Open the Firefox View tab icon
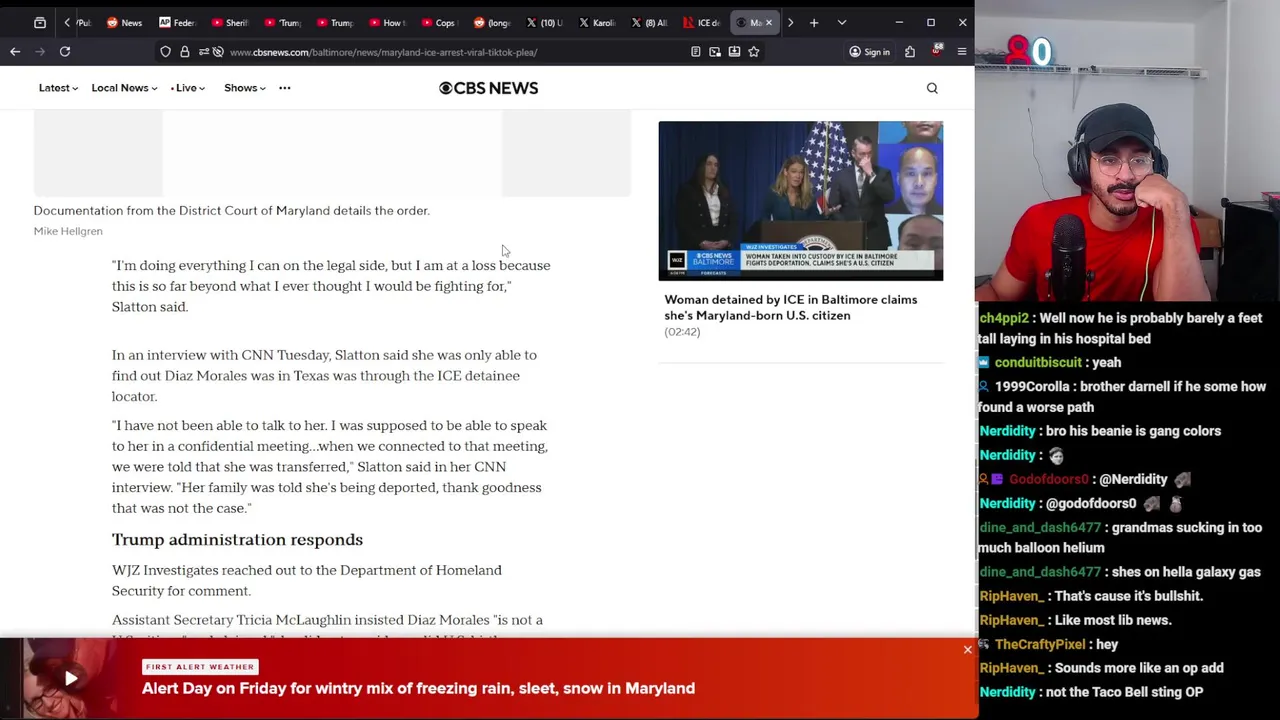 coord(40,22)
